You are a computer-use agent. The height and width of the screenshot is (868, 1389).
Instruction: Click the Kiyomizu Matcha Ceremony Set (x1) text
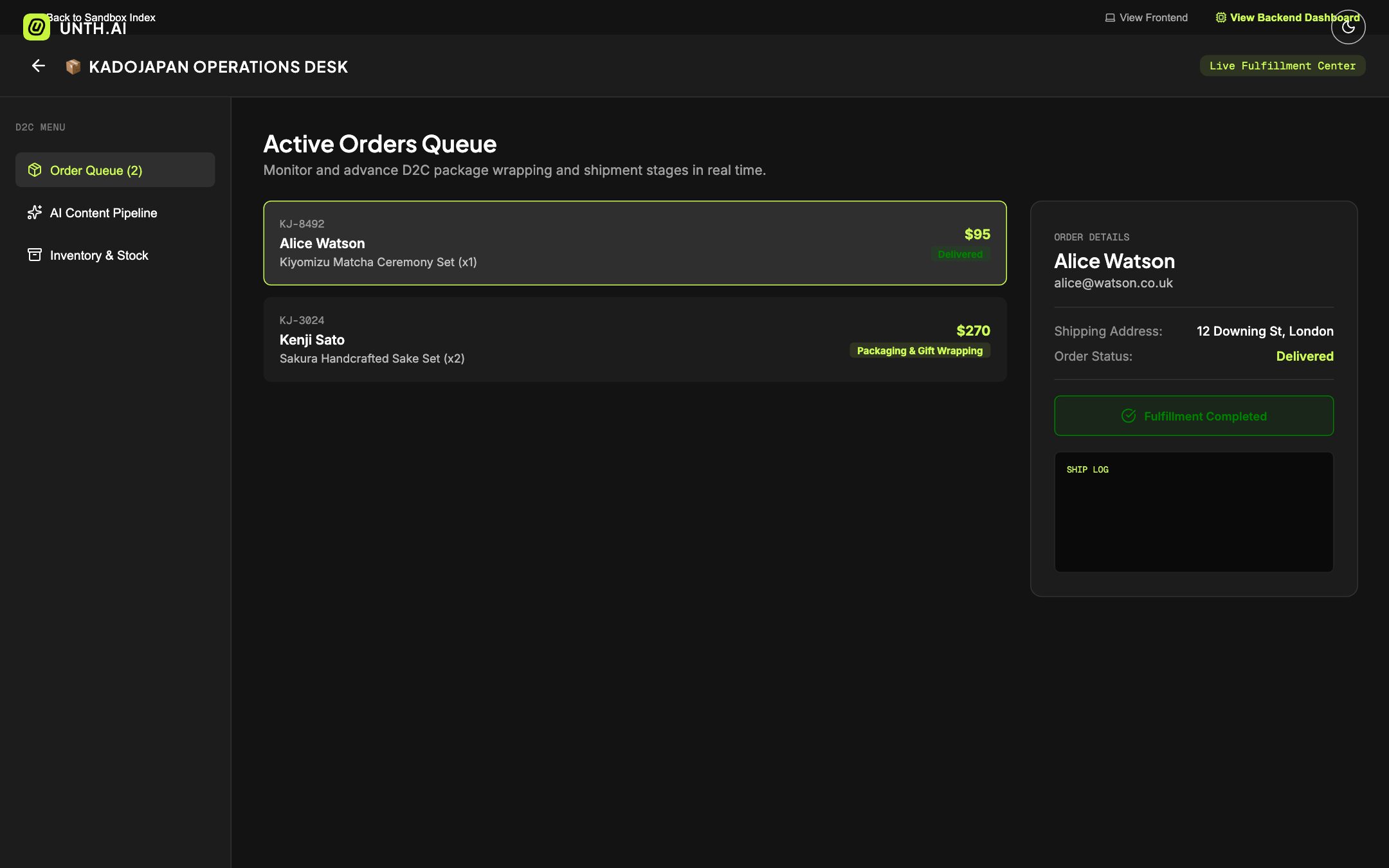tap(378, 262)
